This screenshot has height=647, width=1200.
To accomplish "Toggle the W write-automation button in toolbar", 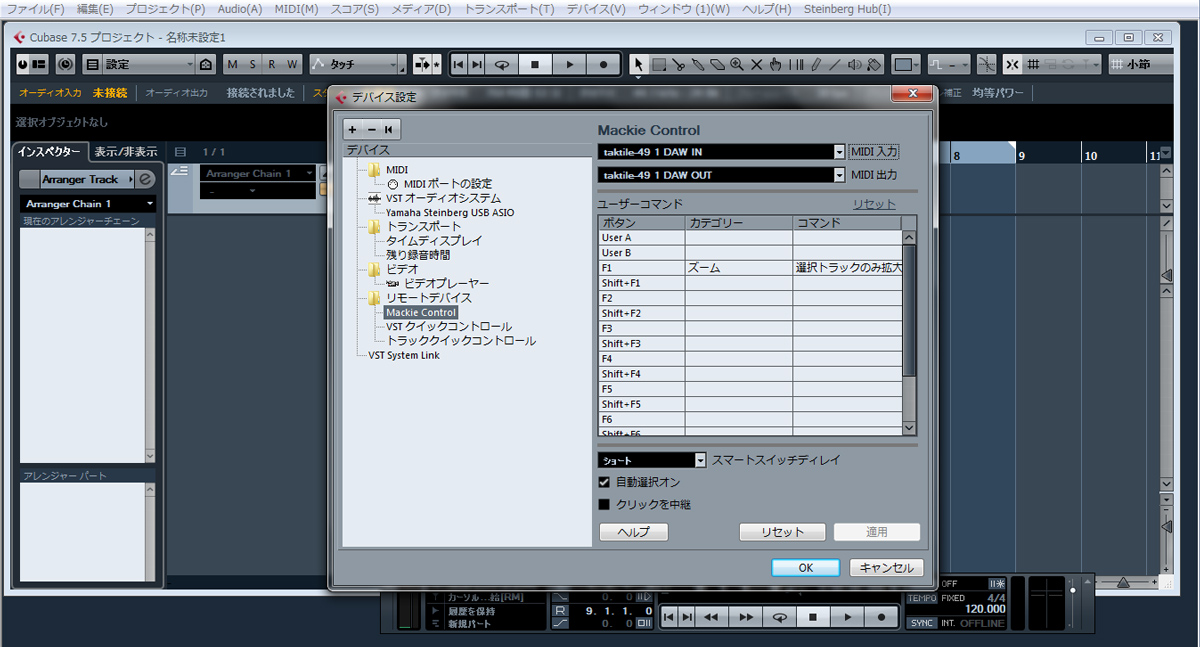I will (292, 64).
